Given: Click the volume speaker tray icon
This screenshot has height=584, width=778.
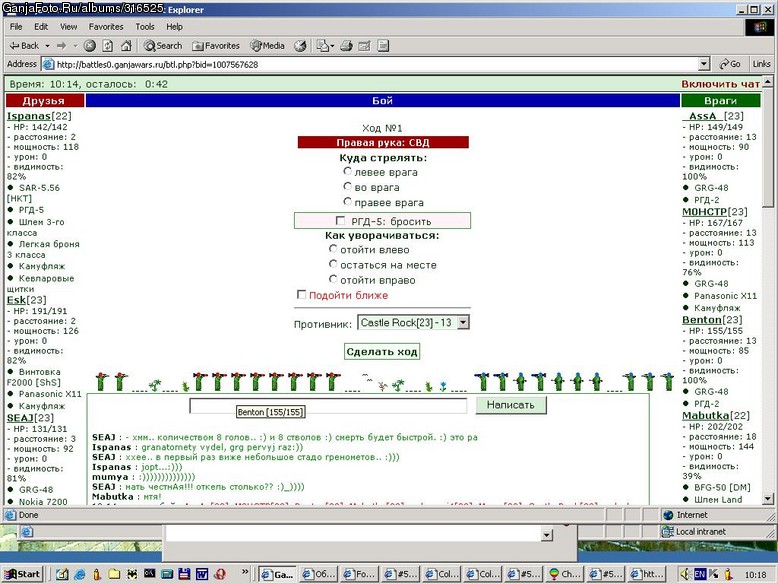Looking at the screenshot, I should 685,574.
